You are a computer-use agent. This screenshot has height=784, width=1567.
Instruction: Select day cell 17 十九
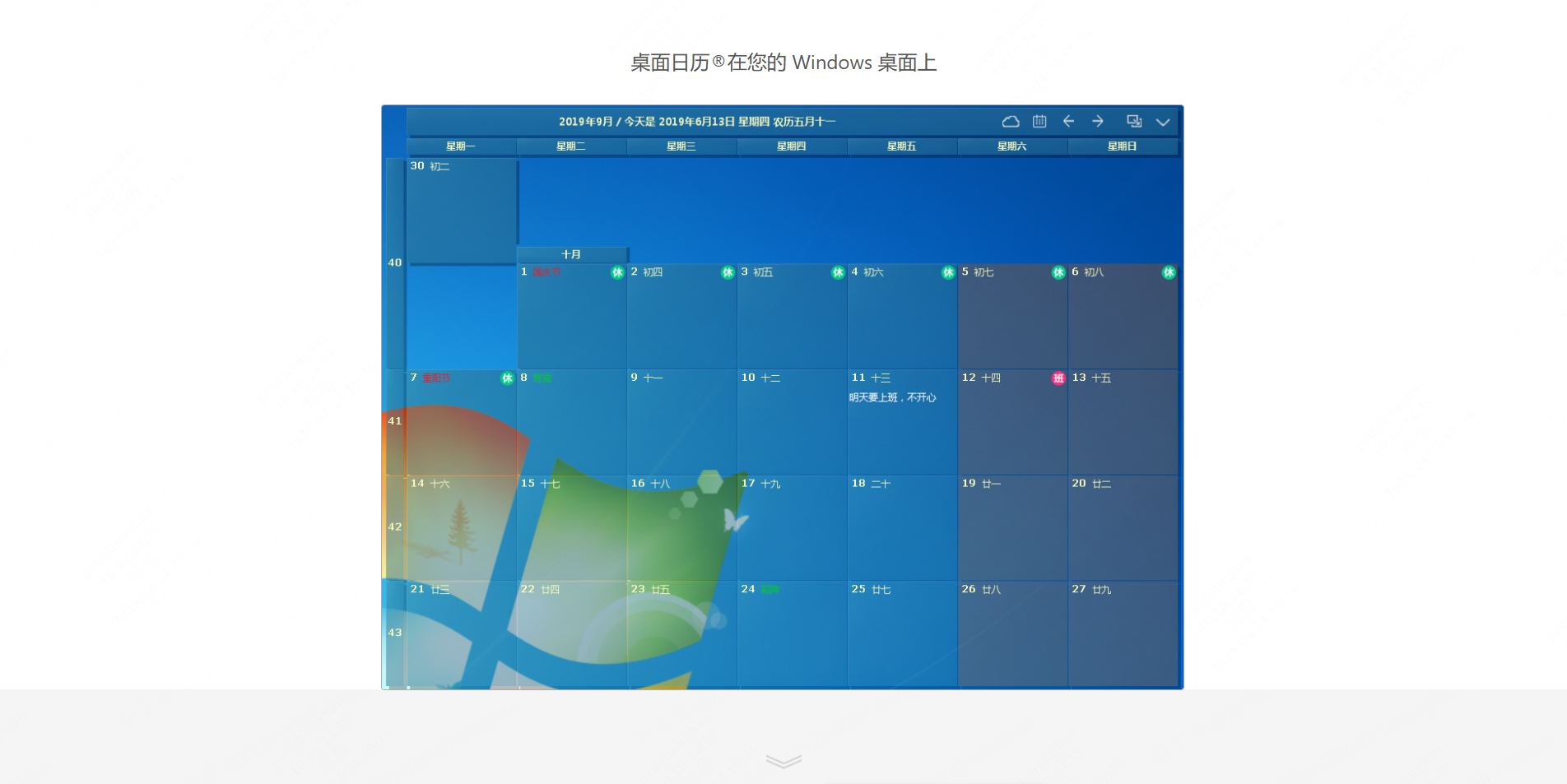793,528
